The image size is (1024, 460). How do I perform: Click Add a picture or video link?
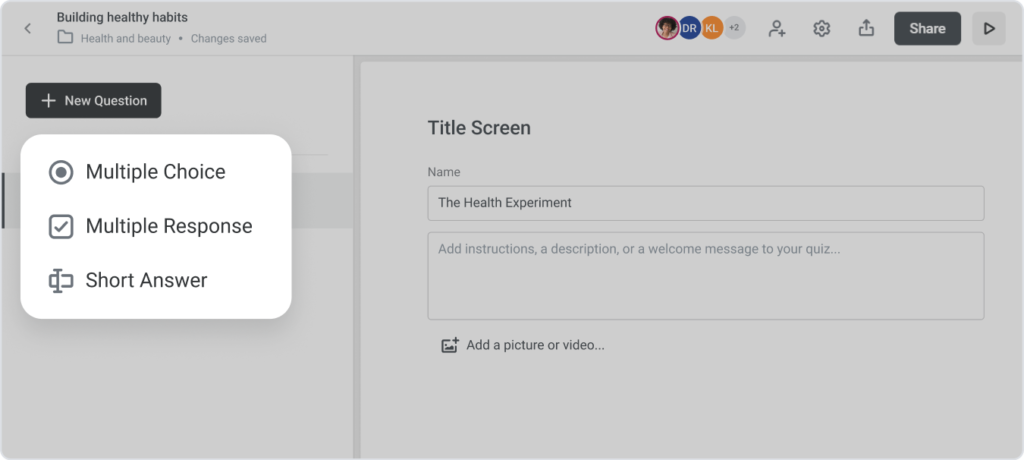point(535,345)
